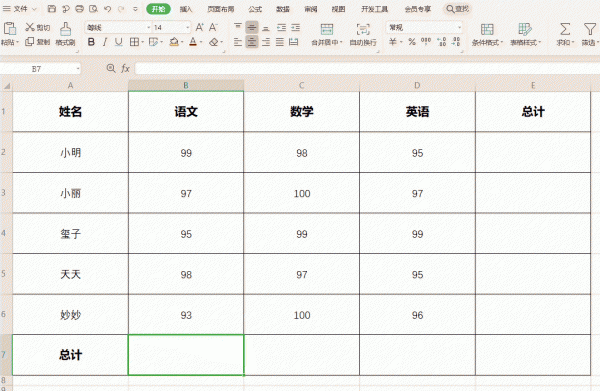Apply justified alignment to the cell
The height and width of the screenshot is (391, 600).
[280, 42]
